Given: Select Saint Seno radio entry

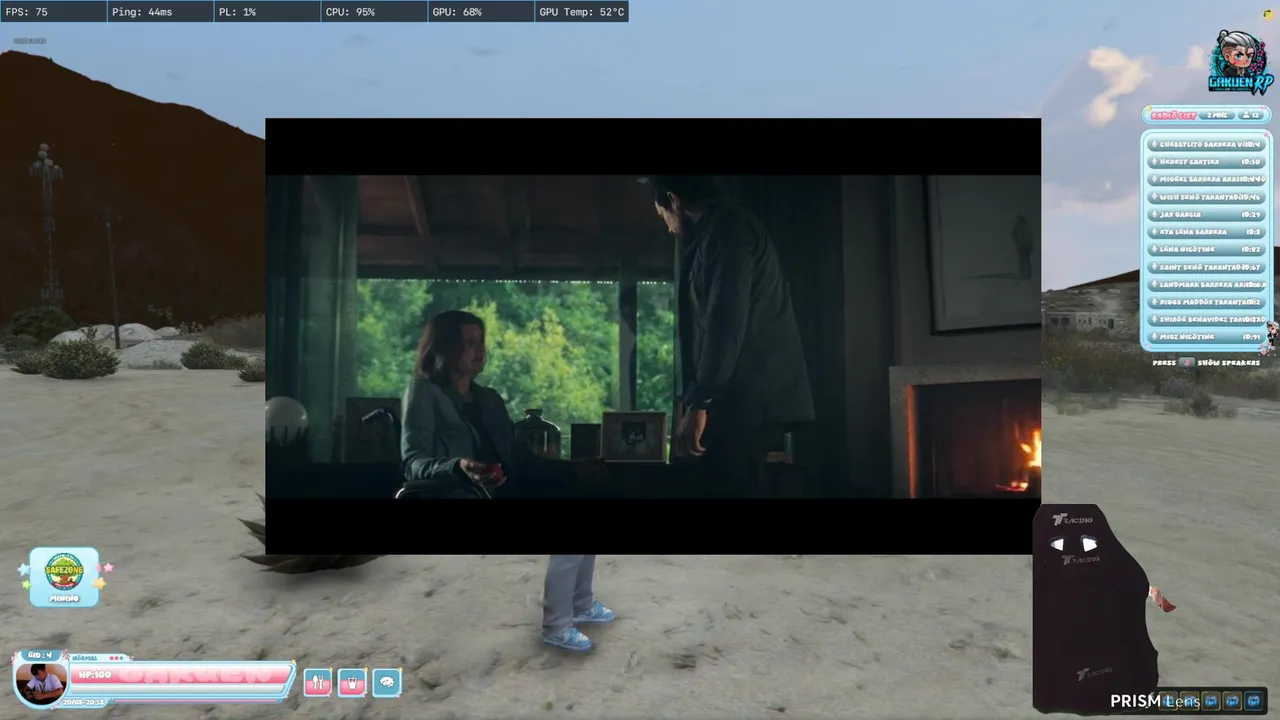Looking at the screenshot, I should pos(1207,267).
